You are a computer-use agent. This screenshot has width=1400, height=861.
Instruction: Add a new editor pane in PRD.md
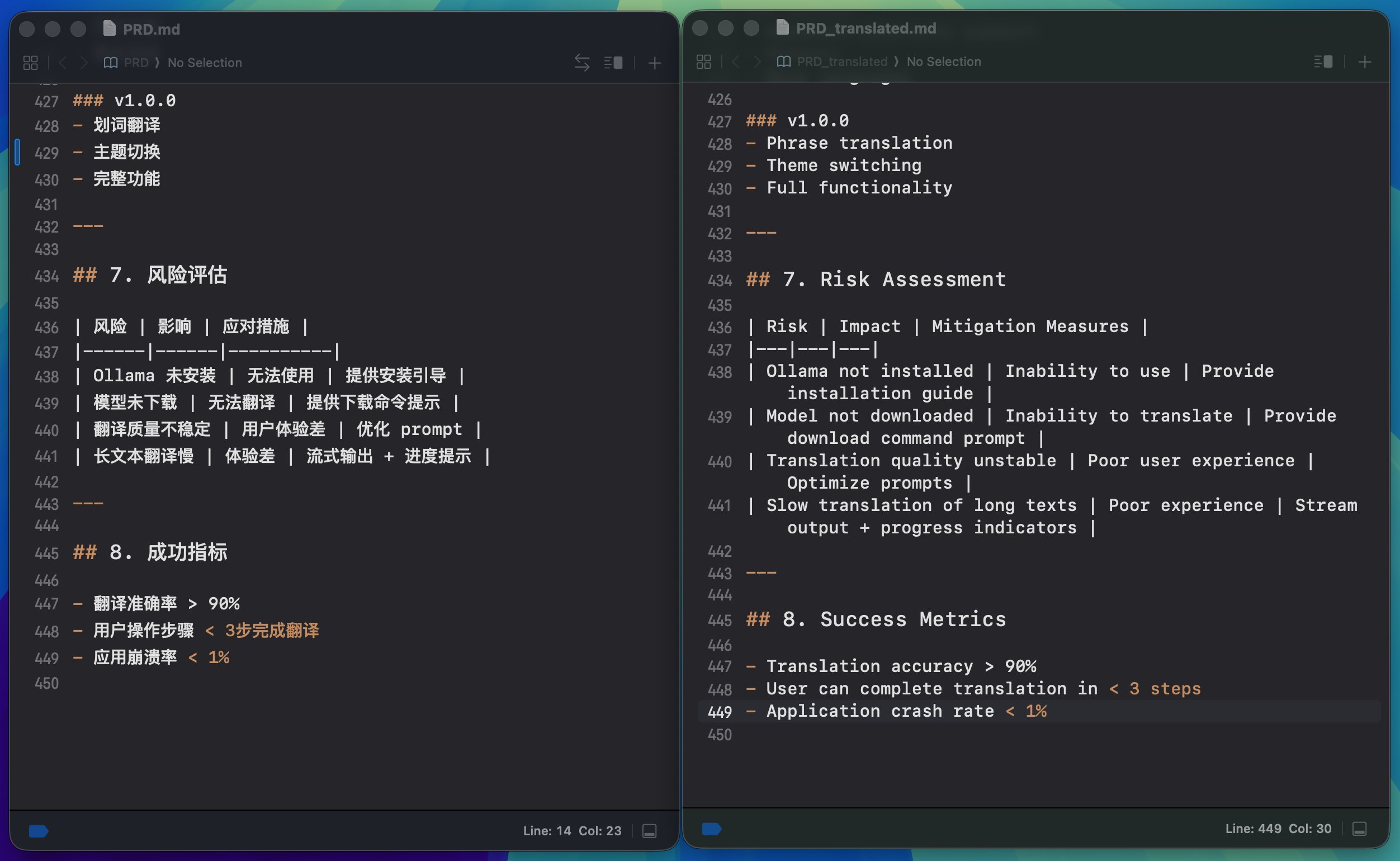(655, 63)
